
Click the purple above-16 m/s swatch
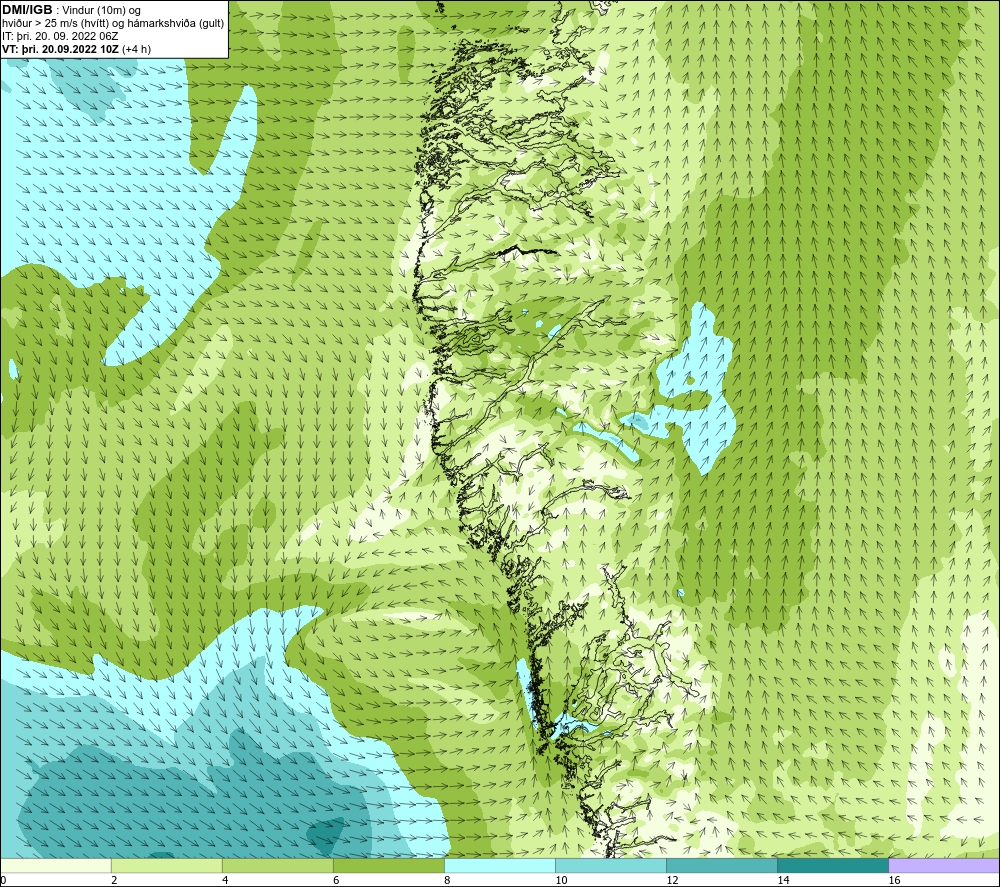[x=944, y=865]
